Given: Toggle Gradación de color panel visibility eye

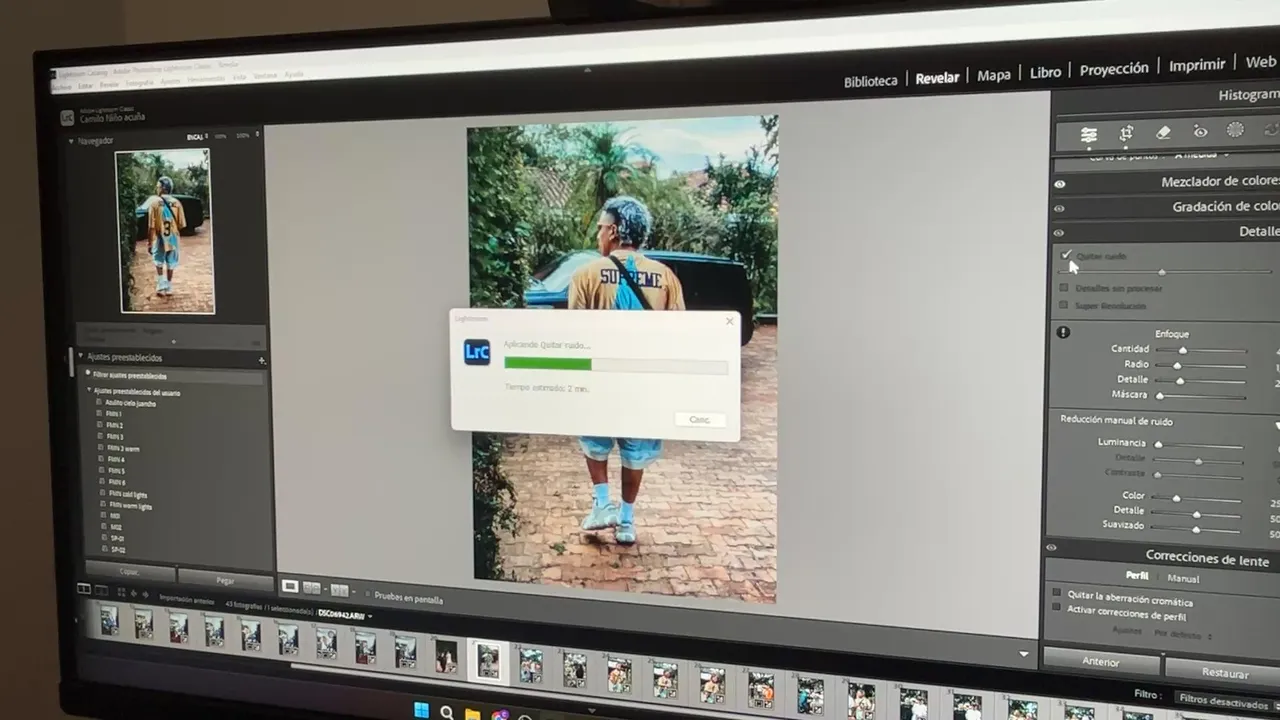Looking at the screenshot, I should 1059,209.
